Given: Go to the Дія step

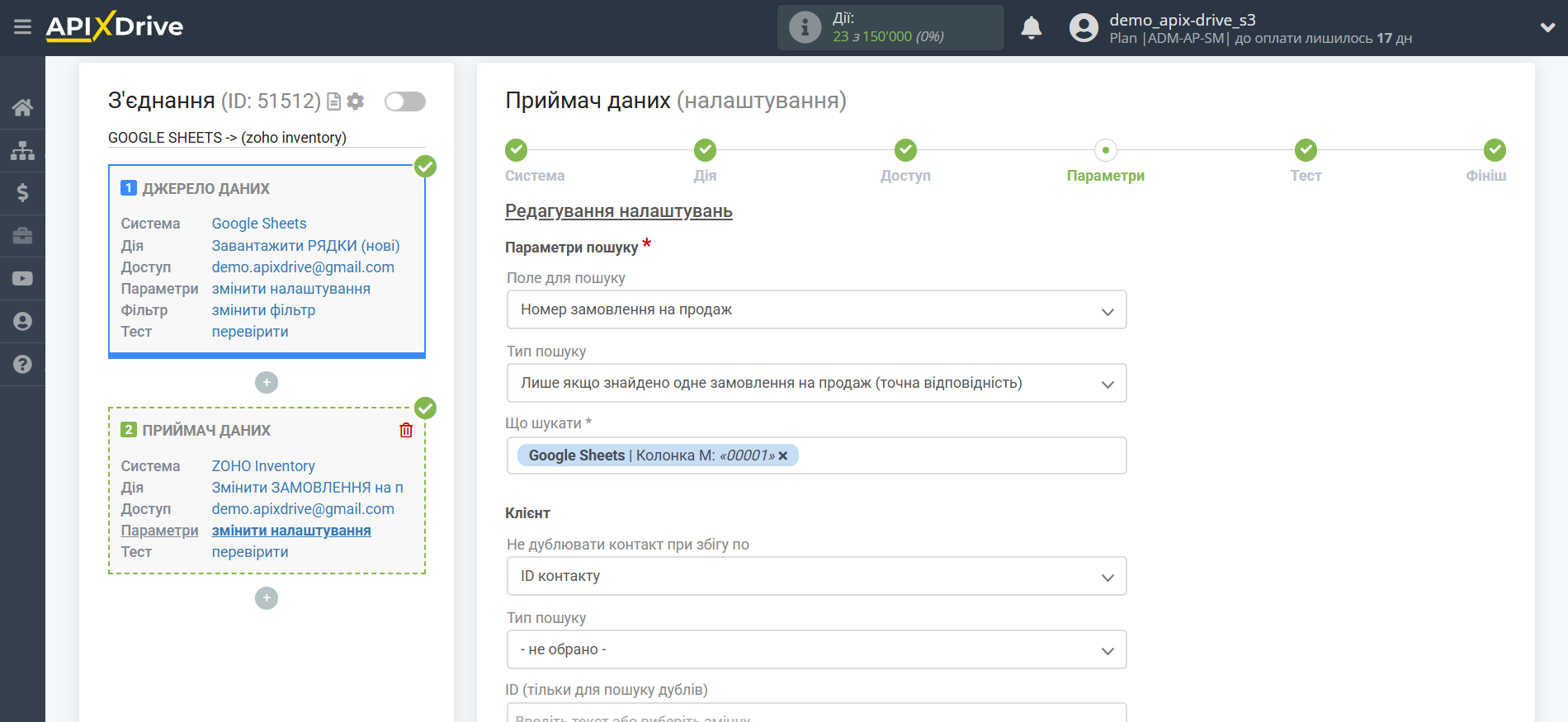Looking at the screenshot, I should [x=705, y=150].
